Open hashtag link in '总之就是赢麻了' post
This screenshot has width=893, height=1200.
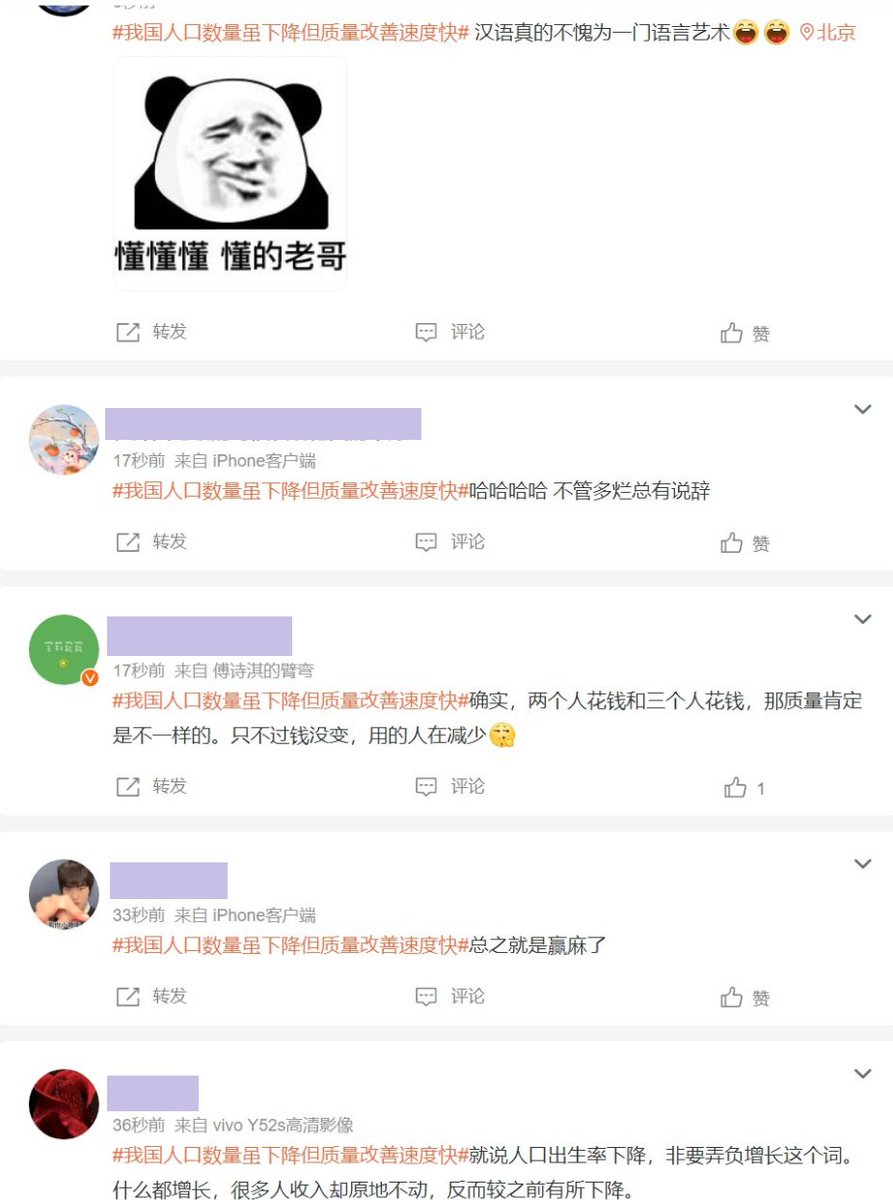pyautogui.click(x=291, y=944)
